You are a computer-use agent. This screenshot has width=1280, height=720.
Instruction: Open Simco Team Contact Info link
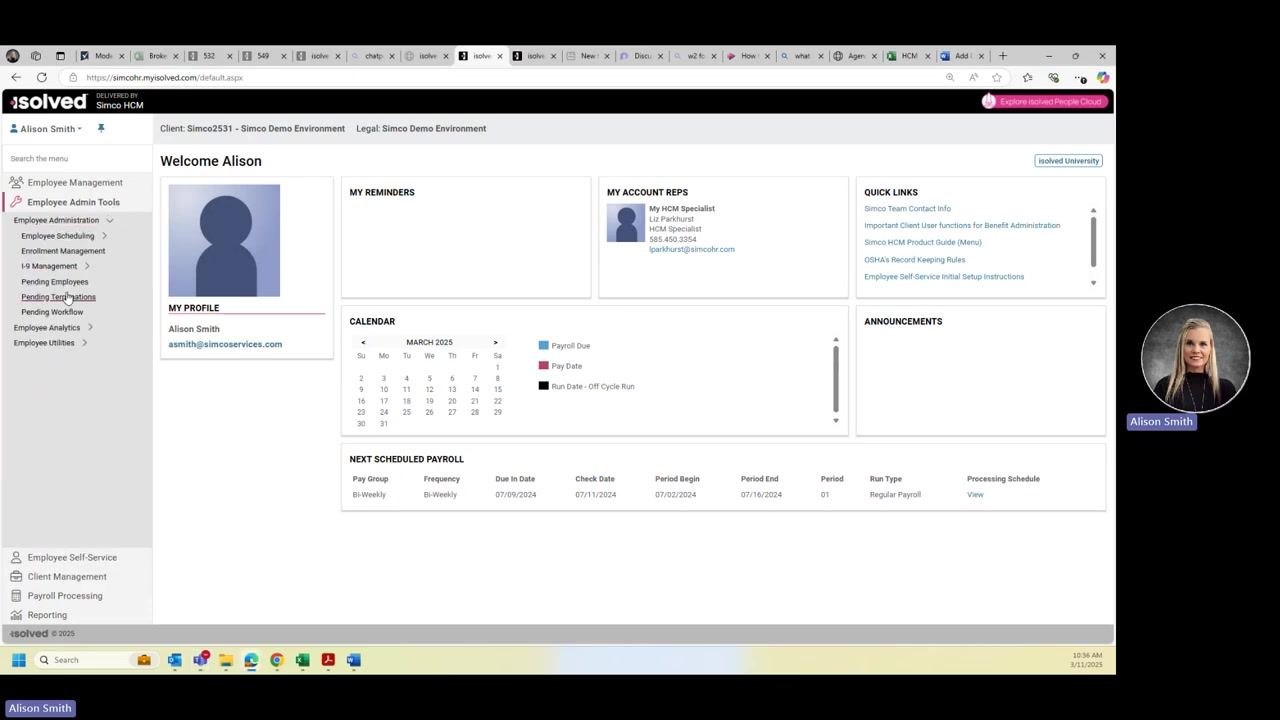tap(908, 209)
